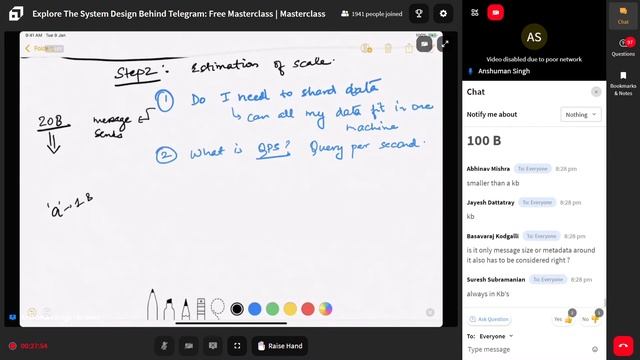Open the emoji picker in message box
The height and width of the screenshot is (360, 640).
pos(595,349)
